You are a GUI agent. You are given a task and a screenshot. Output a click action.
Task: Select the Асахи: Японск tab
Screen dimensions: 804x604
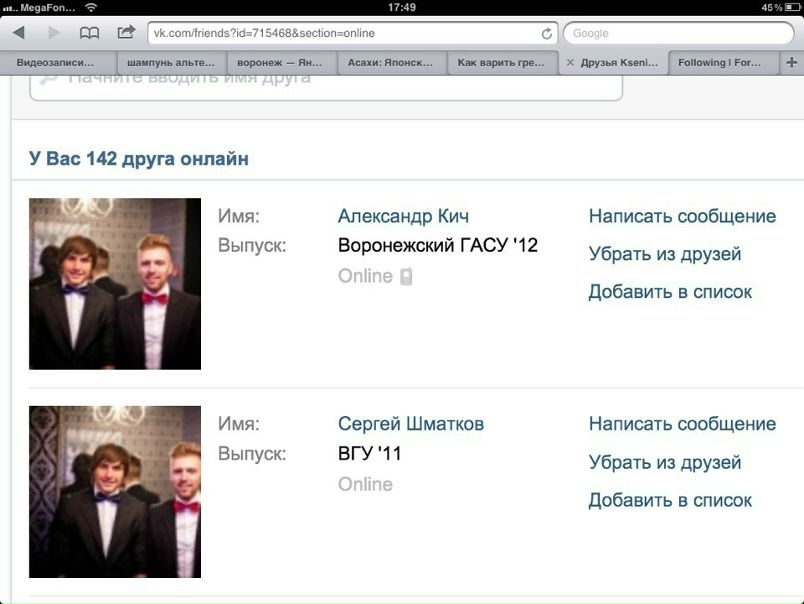pyautogui.click(x=392, y=63)
